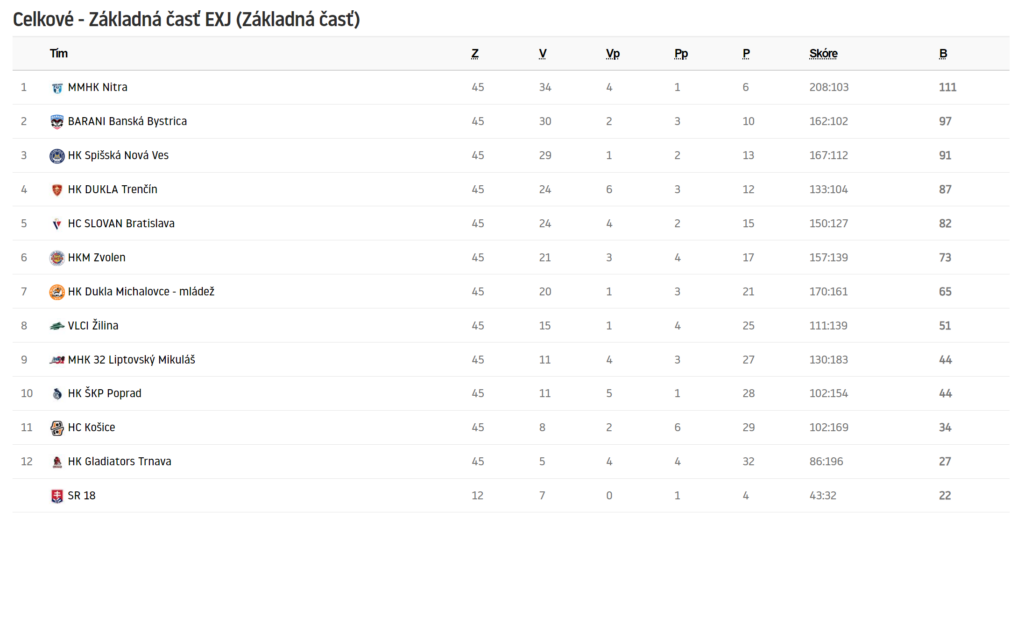Open HK Gladiators Trnava team page

click(x=120, y=461)
